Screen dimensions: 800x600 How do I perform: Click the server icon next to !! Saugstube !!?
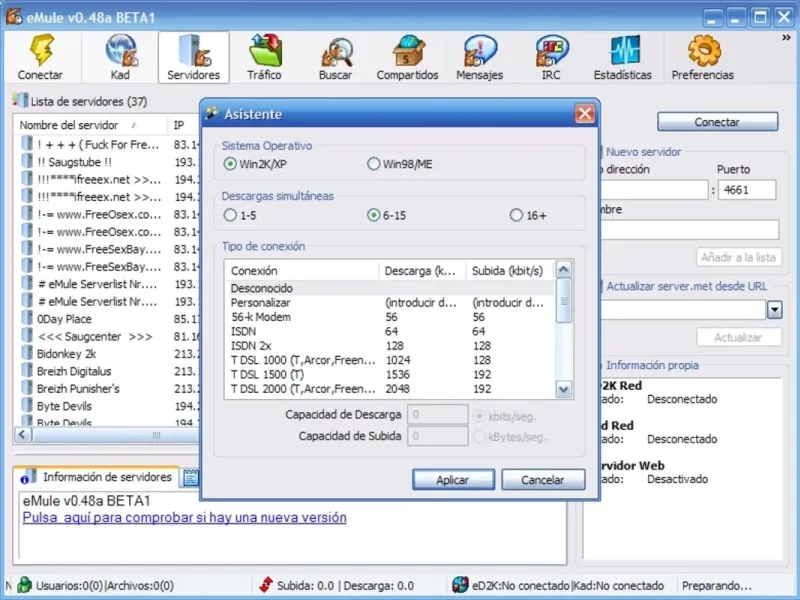tap(27, 161)
